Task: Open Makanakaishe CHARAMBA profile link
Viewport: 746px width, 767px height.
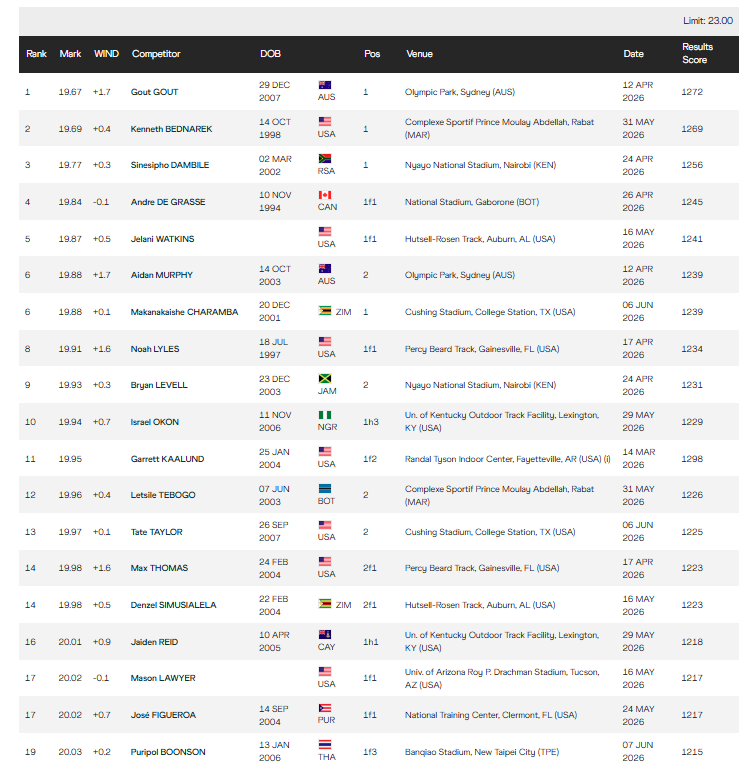Action: coord(184,312)
